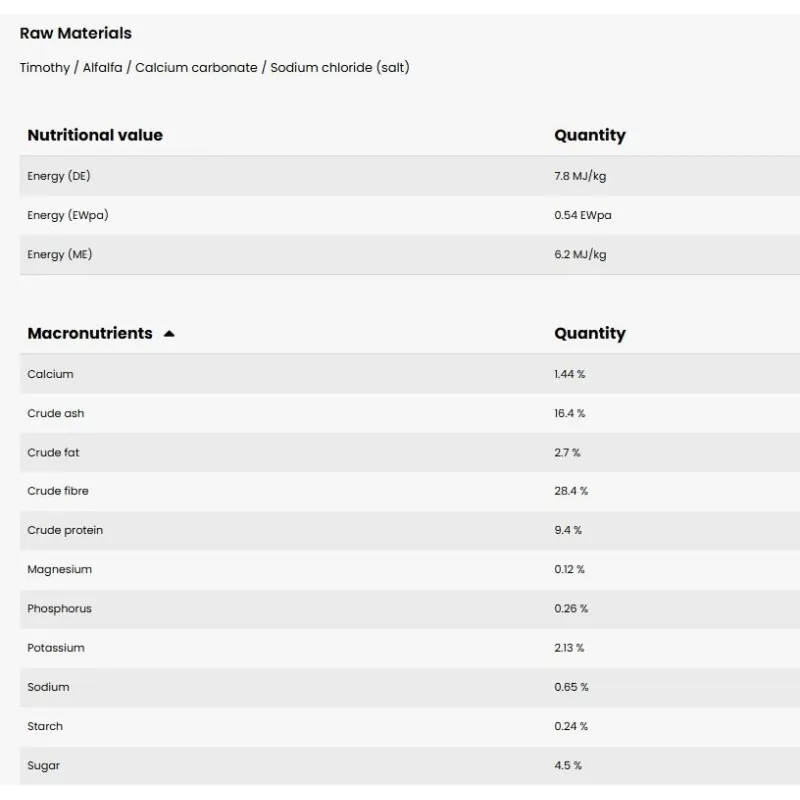Click the Sodium 0.65 % value

(571, 687)
